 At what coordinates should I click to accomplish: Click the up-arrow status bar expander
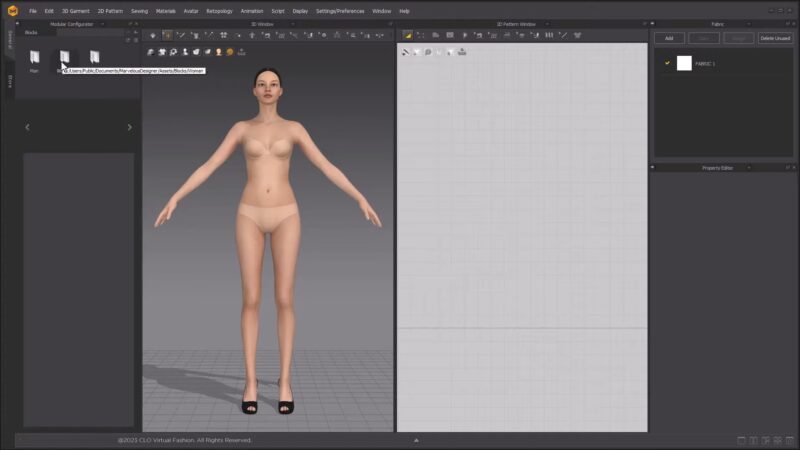[416, 440]
